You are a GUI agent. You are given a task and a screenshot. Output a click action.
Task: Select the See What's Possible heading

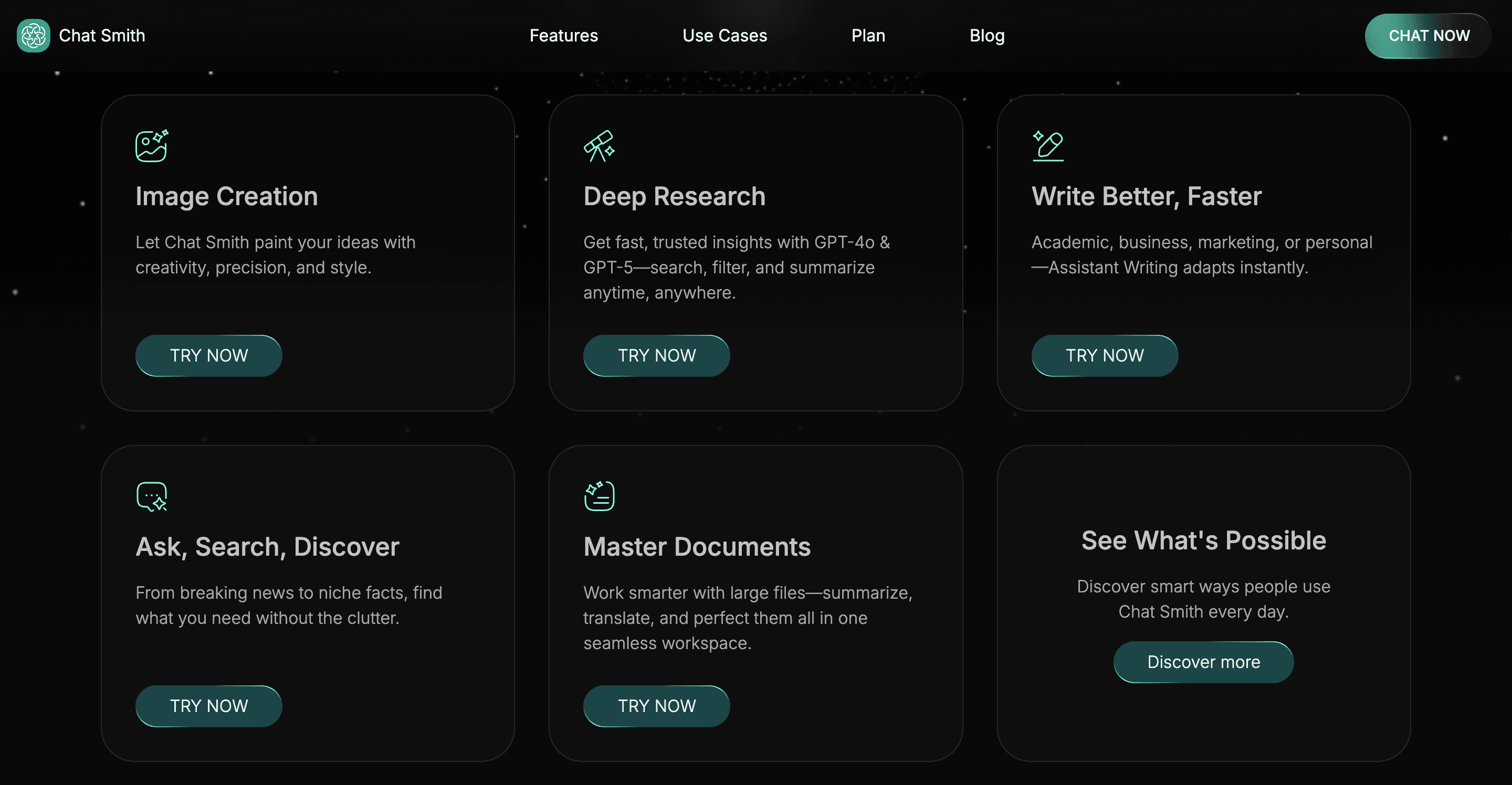1203,540
